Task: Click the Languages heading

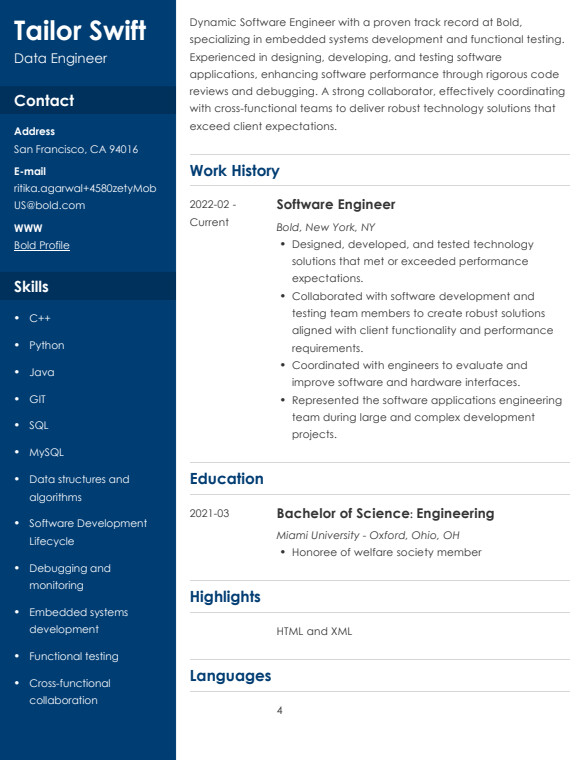Action: (x=231, y=676)
